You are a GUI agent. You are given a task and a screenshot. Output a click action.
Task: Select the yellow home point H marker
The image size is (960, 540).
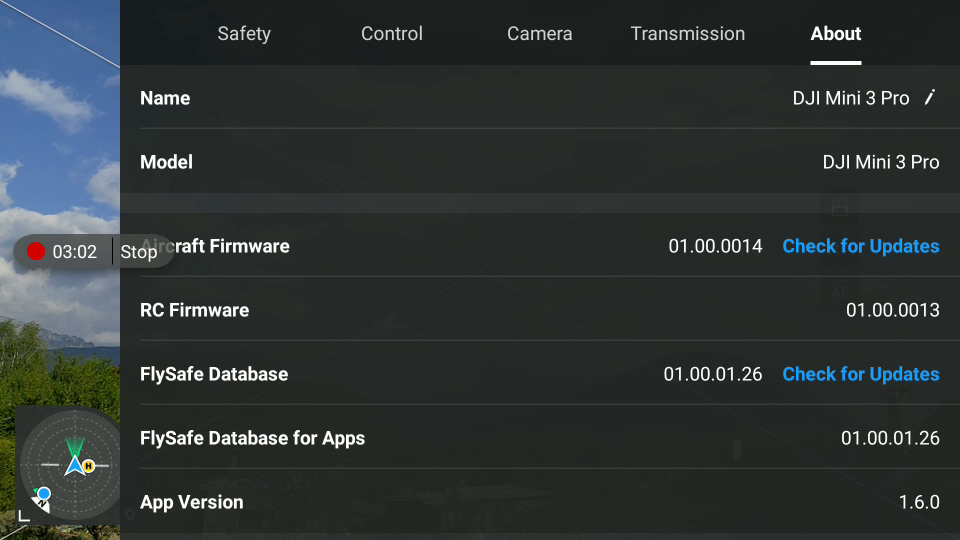point(89,466)
